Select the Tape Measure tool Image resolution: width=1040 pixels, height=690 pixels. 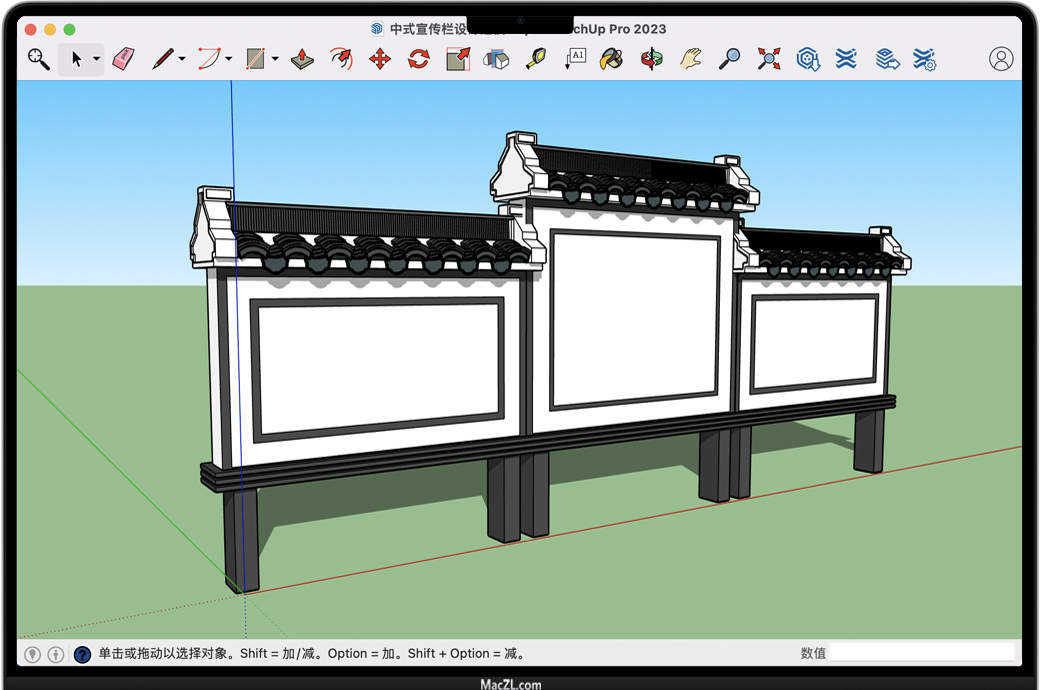pos(537,59)
